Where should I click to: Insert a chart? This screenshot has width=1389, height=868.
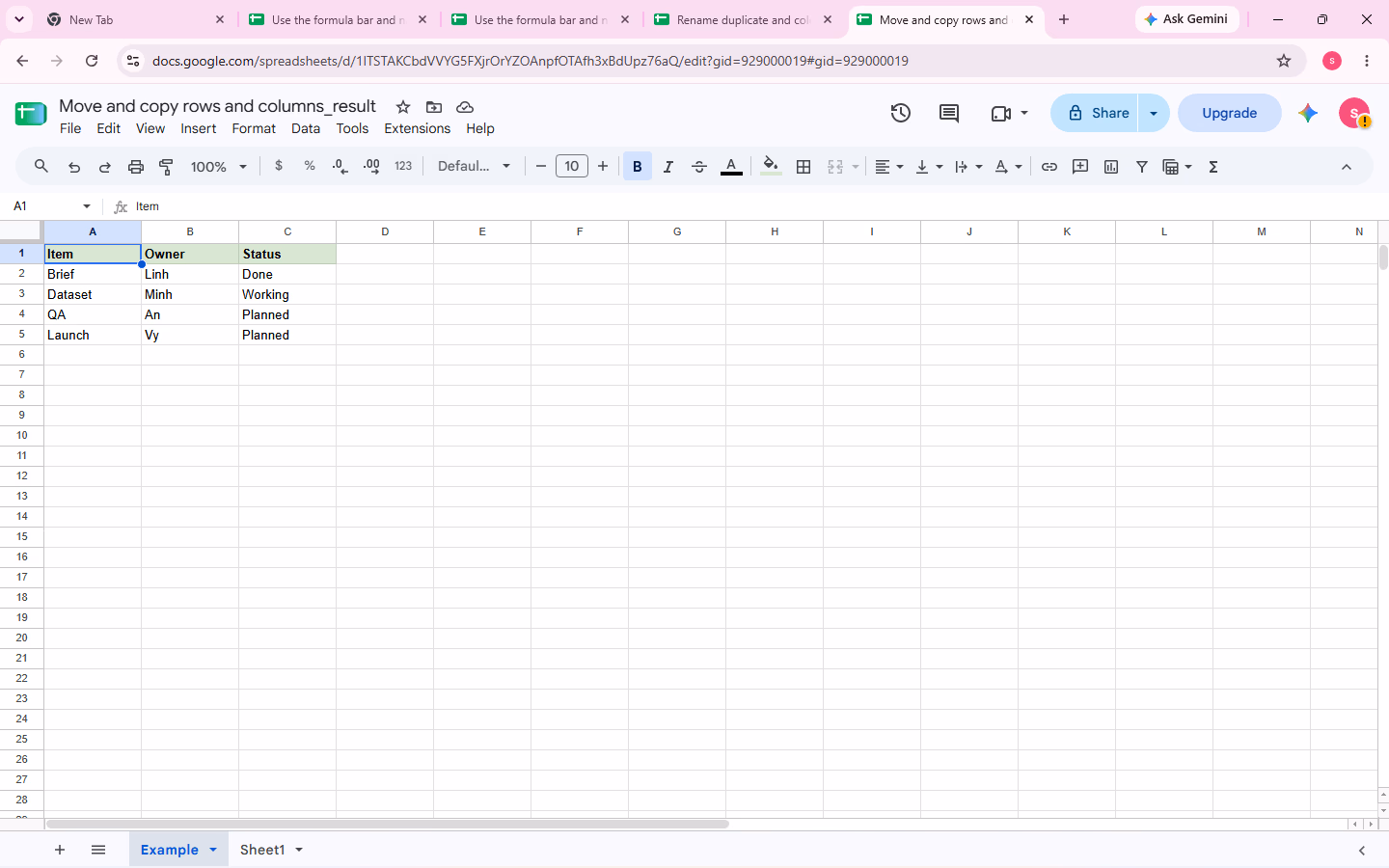click(1111, 167)
